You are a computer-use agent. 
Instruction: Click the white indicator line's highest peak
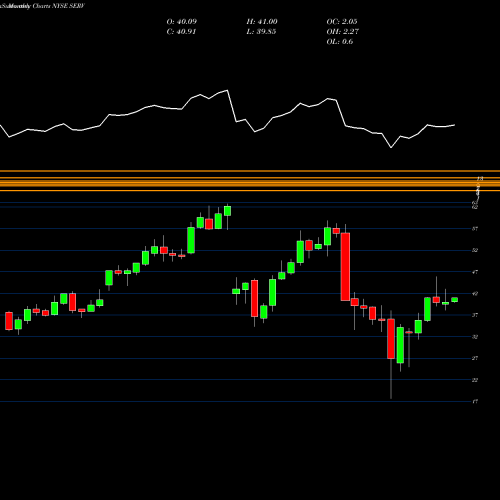click(227, 90)
